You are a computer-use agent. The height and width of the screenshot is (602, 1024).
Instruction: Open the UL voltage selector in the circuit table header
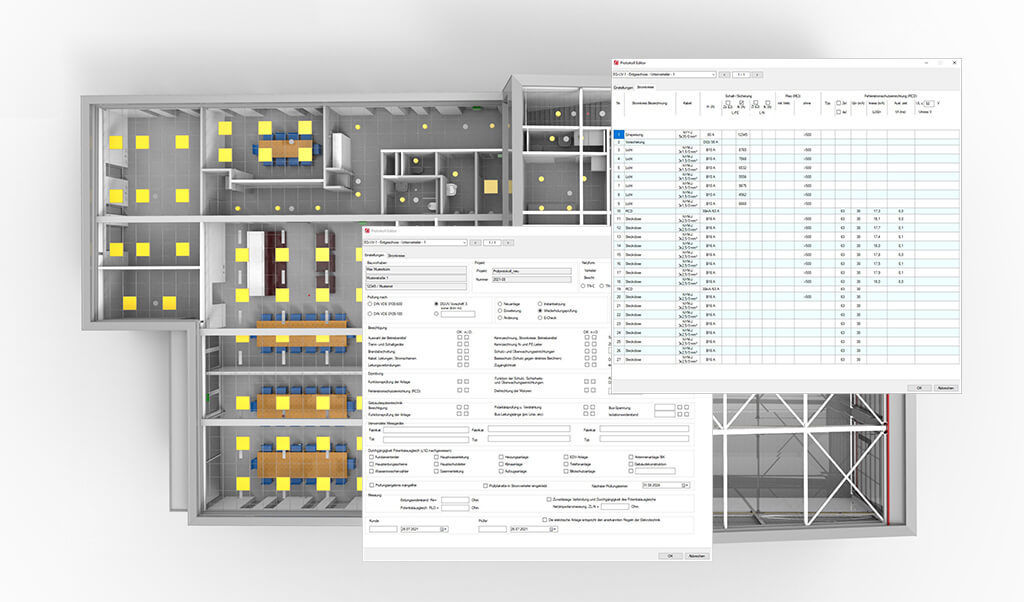[x=929, y=103]
